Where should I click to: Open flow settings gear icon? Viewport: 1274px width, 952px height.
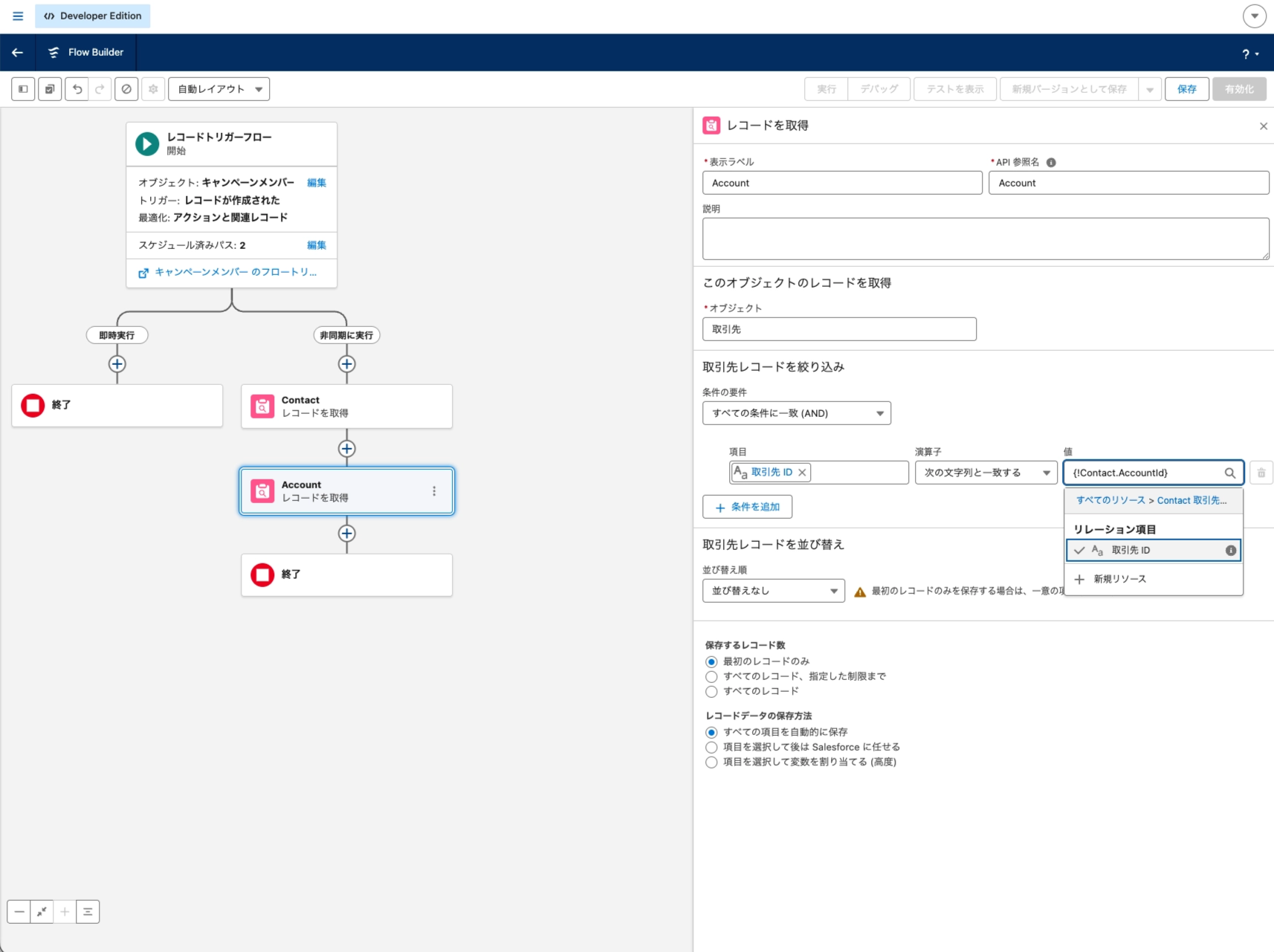pos(153,89)
